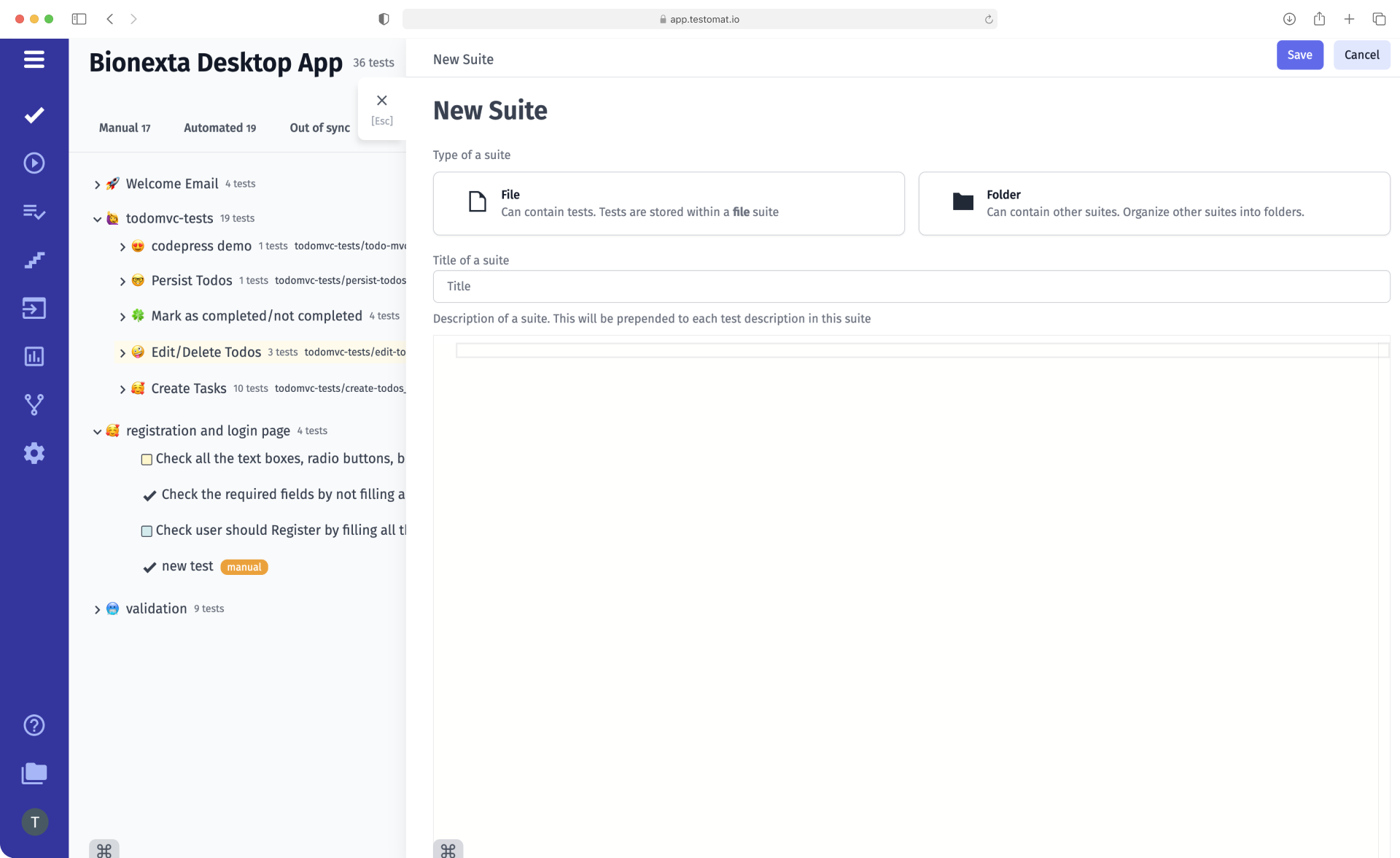This screenshot has height=858, width=1400.
Task: Open the Analytics bar chart icon
Action: click(34, 356)
